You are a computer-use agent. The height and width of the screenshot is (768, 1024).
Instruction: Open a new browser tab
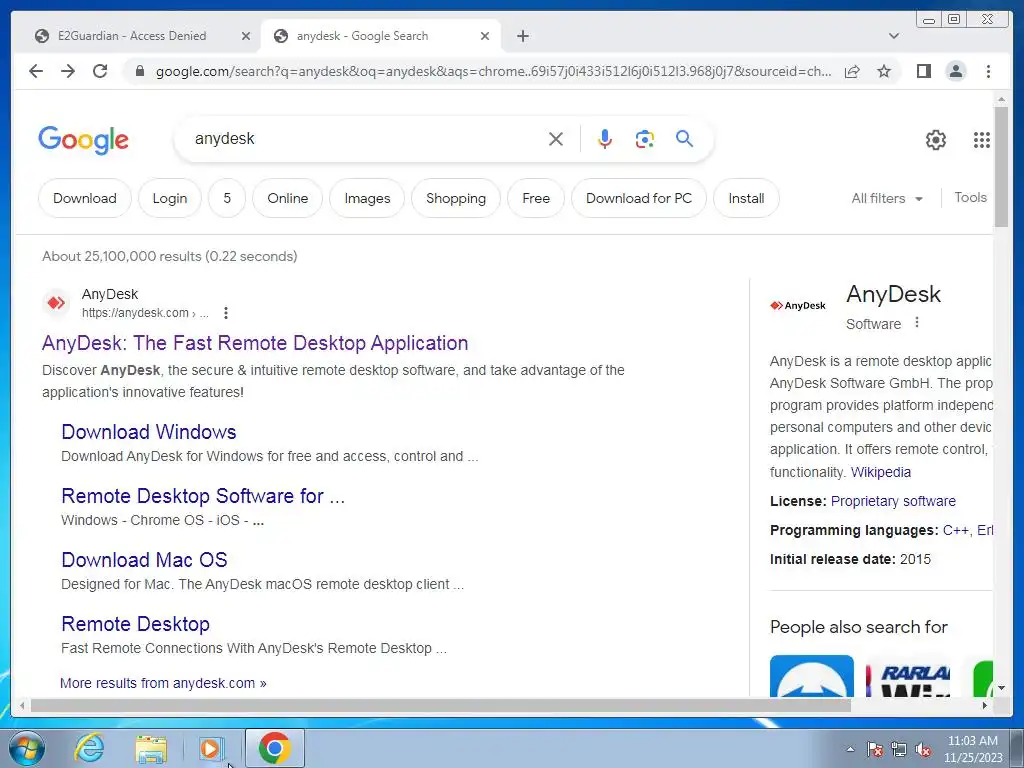(x=522, y=36)
